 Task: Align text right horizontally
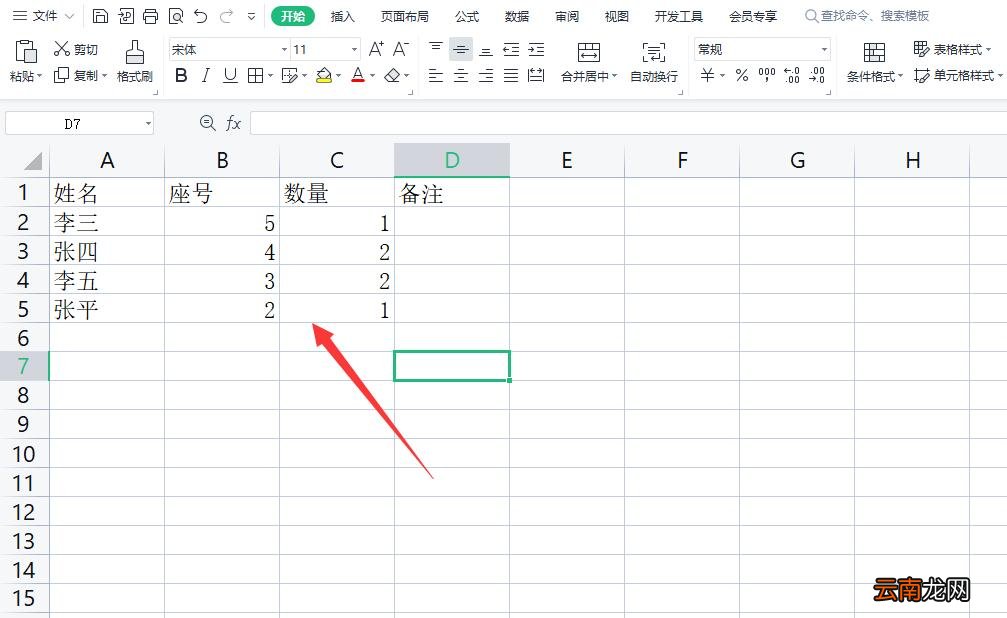(x=486, y=76)
